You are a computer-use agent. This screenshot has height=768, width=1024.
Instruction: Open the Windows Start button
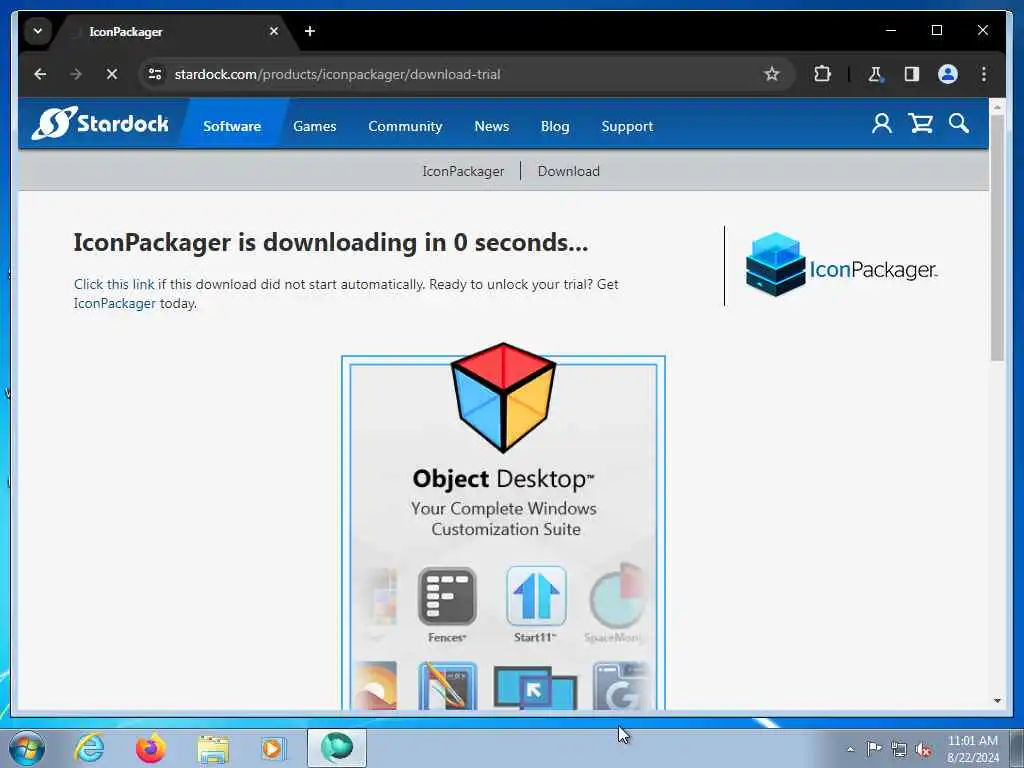pyautogui.click(x=27, y=748)
